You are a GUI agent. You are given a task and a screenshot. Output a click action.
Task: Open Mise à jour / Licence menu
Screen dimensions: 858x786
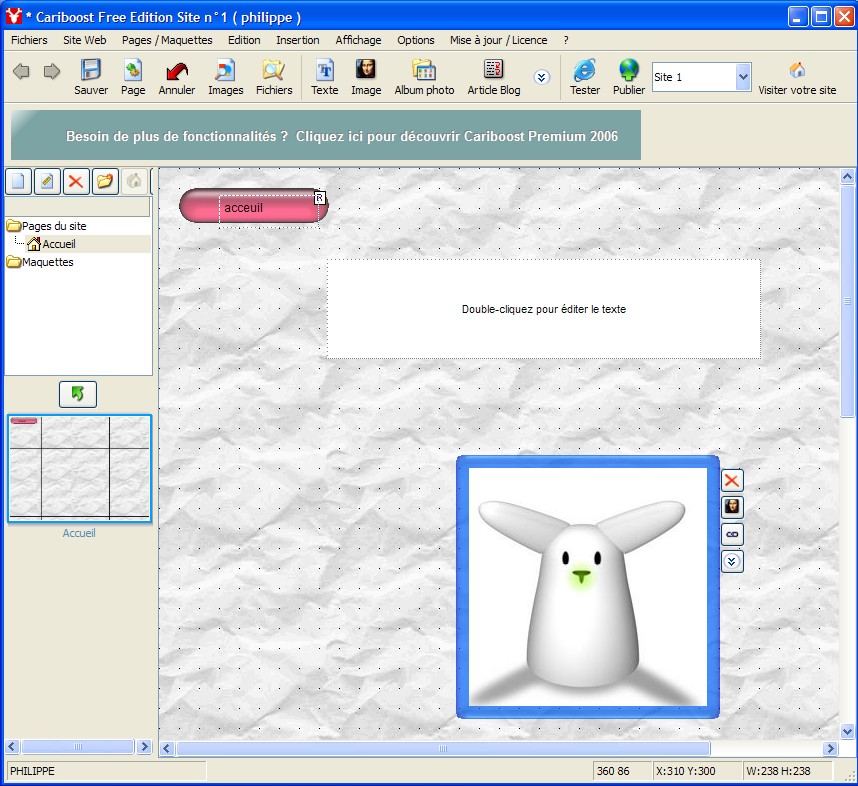point(498,40)
